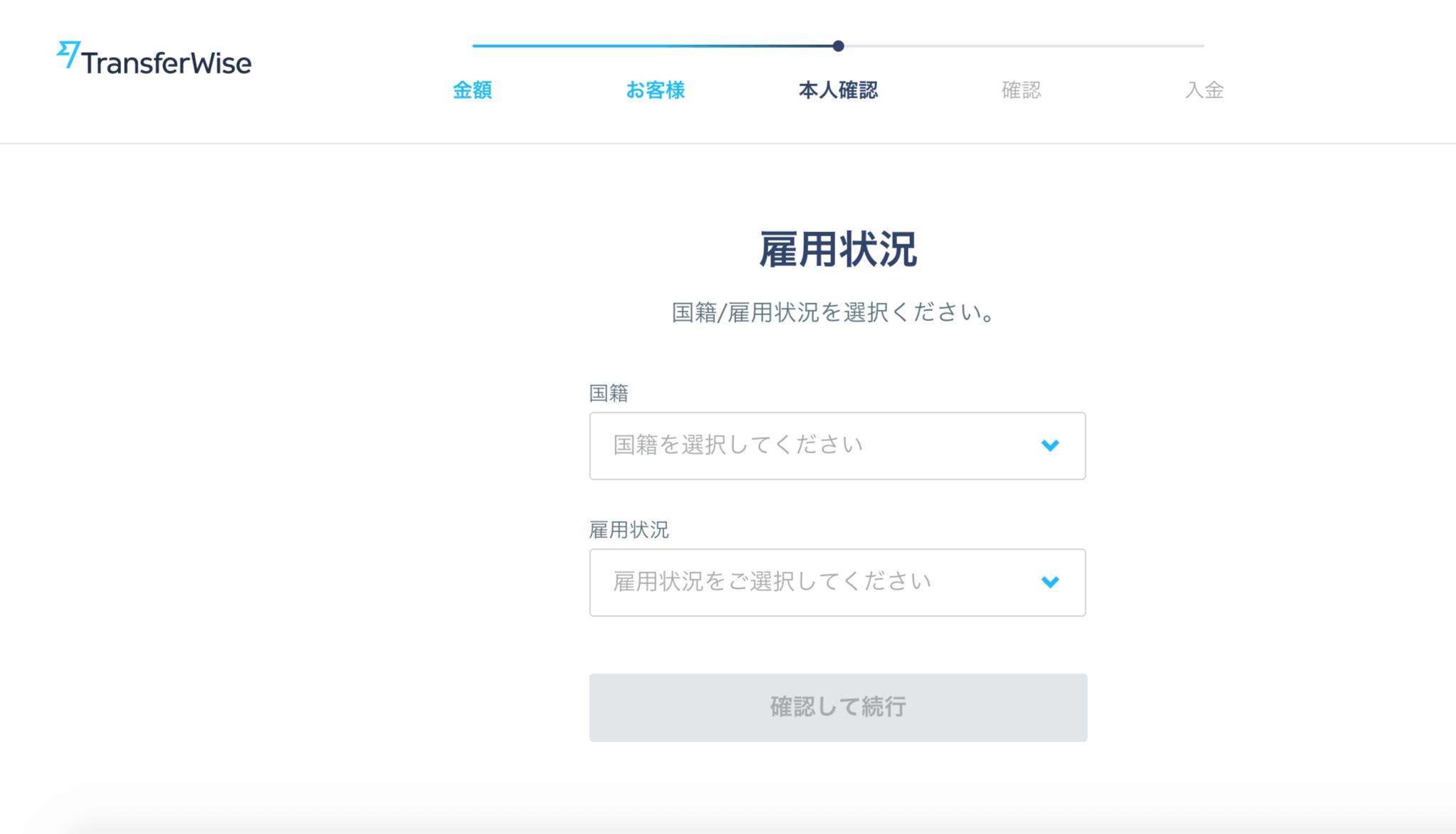
Task: Click the 入金 step label
Action: (x=1204, y=90)
